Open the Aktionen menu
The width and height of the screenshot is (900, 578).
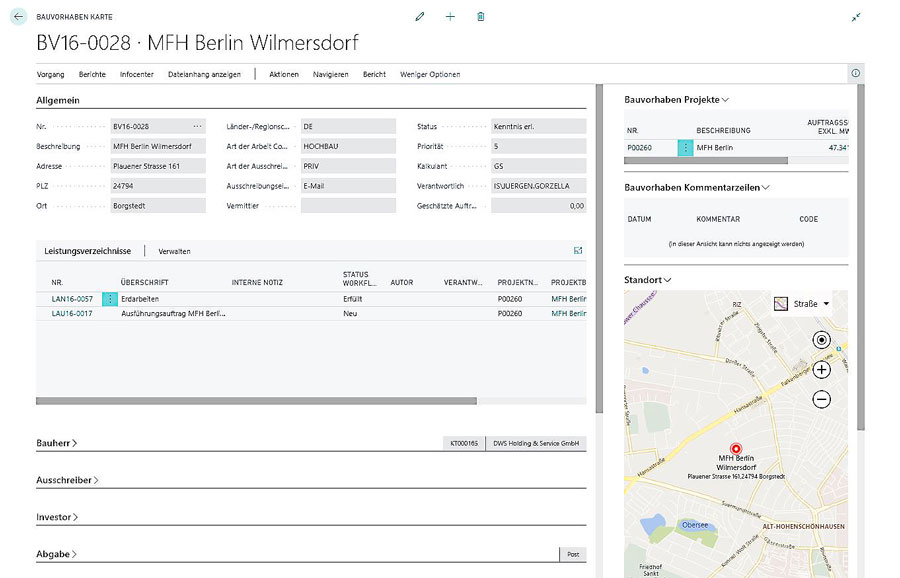coord(284,74)
